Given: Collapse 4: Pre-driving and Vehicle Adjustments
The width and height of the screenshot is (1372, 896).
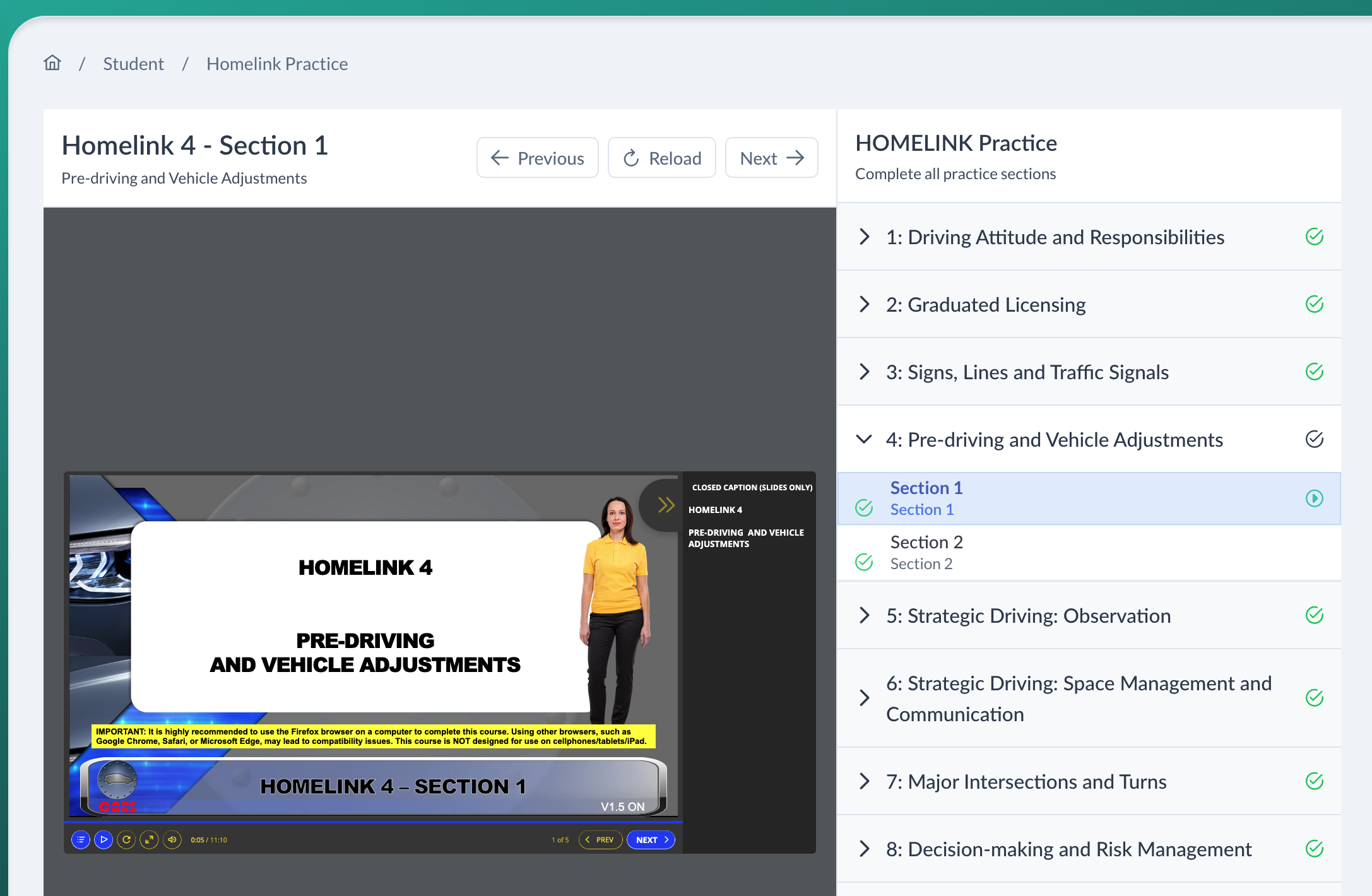Looking at the screenshot, I should [865, 440].
